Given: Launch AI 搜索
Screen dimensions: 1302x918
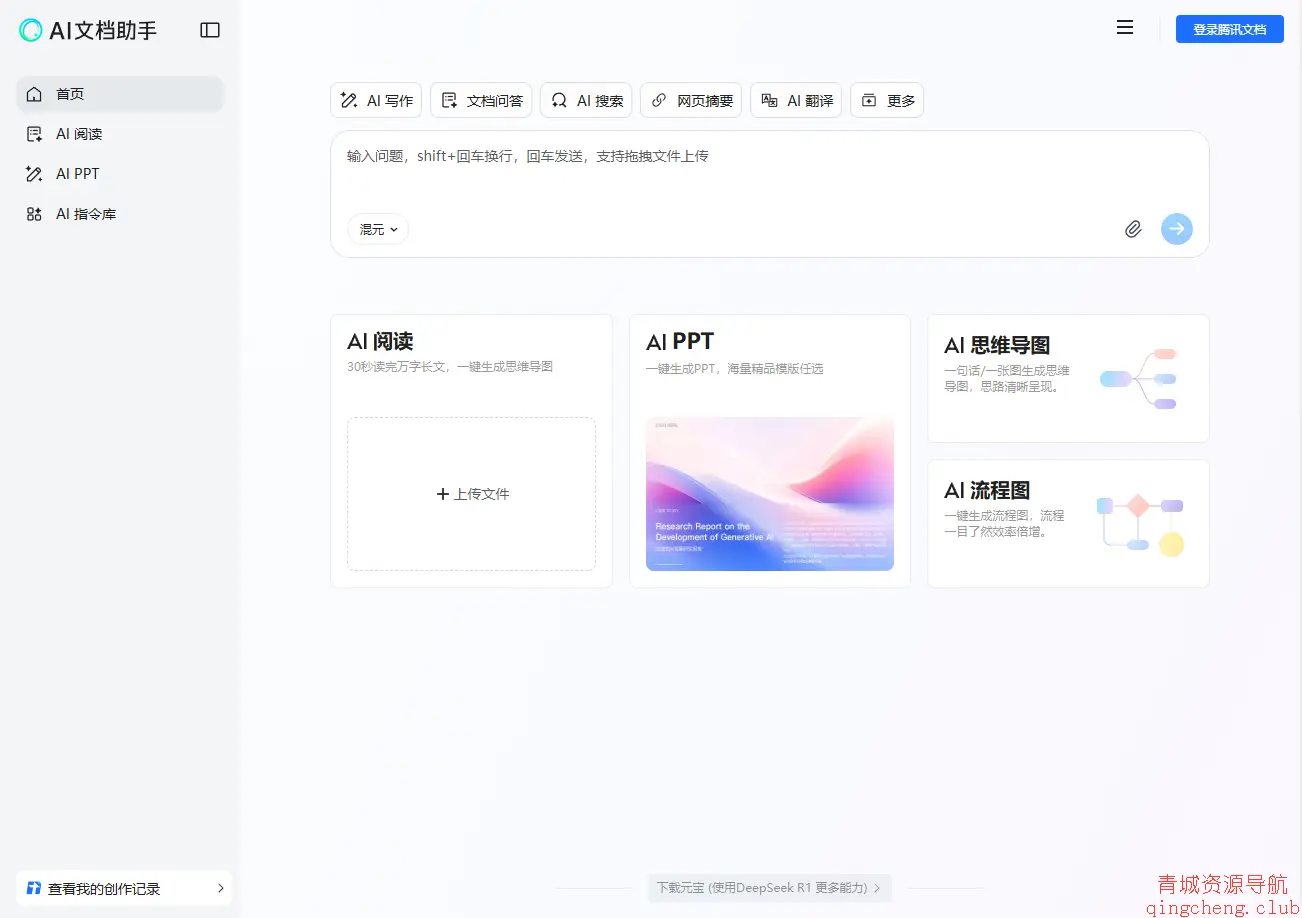Looking at the screenshot, I should 586,100.
